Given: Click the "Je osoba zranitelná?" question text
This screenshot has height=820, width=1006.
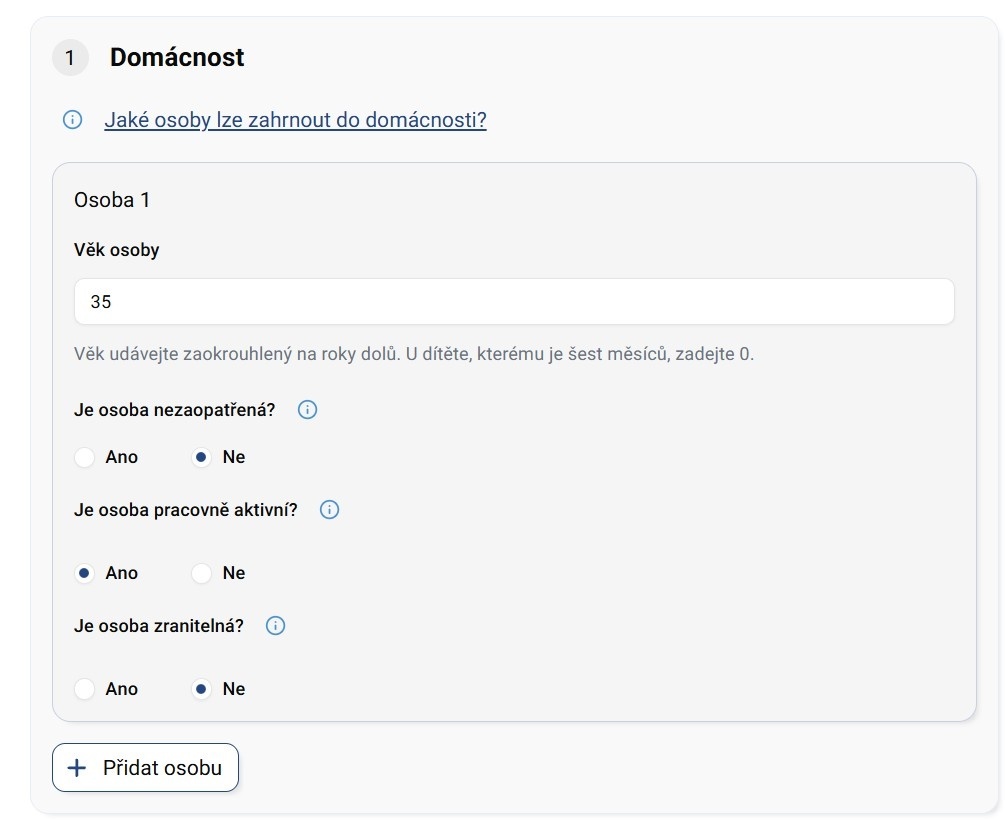Looking at the screenshot, I should click(x=158, y=626).
